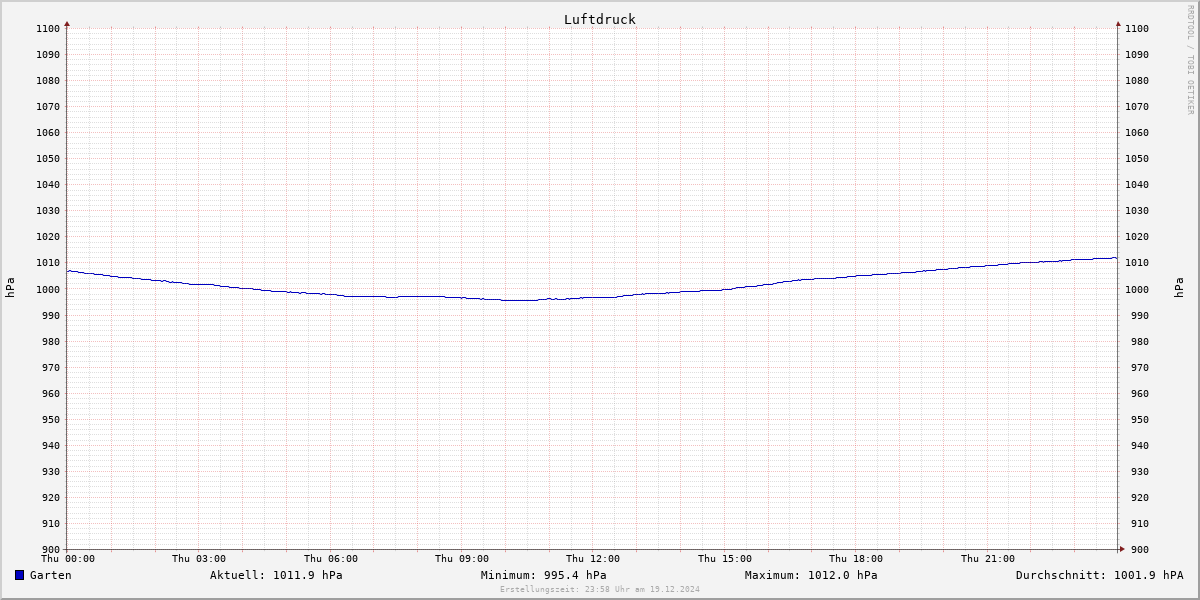Click the Luftdruck chart title
Viewport: 1200px width, 600px height.
coord(599,19)
